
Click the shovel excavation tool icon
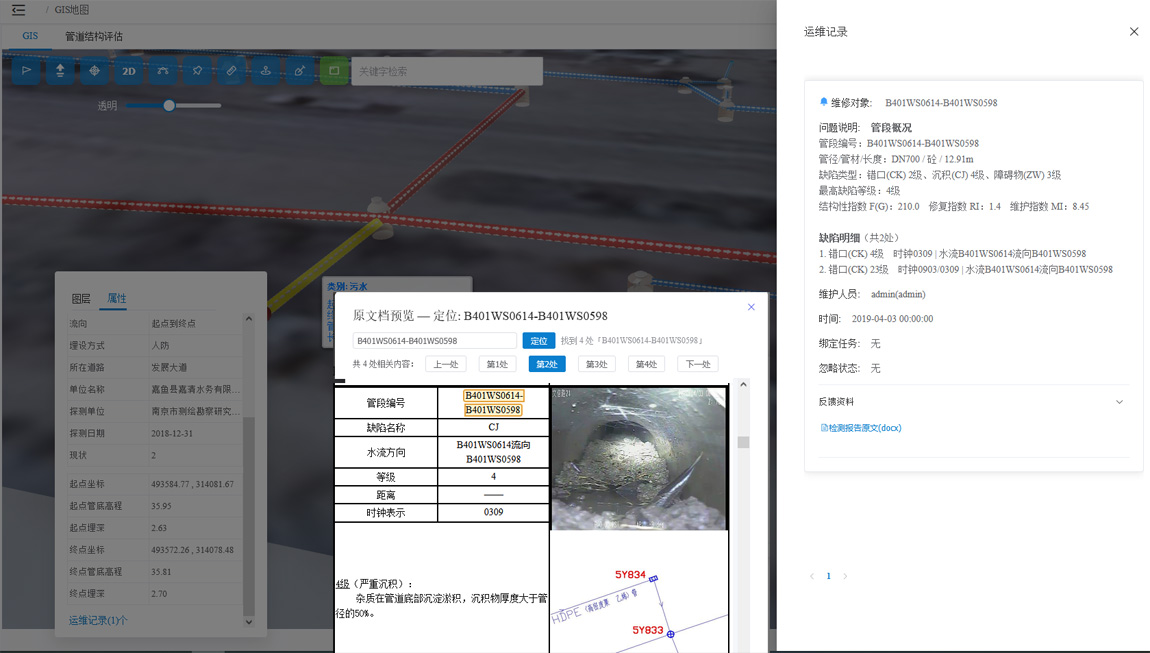pos(300,71)
